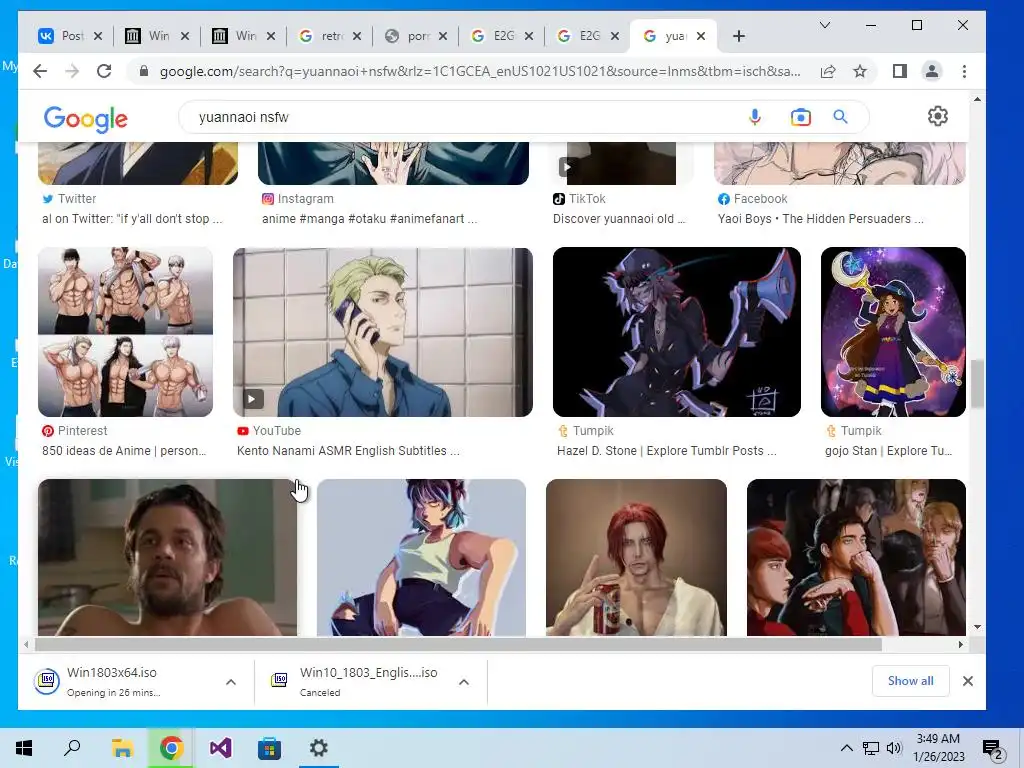Open Discover yuannaoi TikTok link
Viewport: 1024px width, 768px height.
[x=619, y=219]
